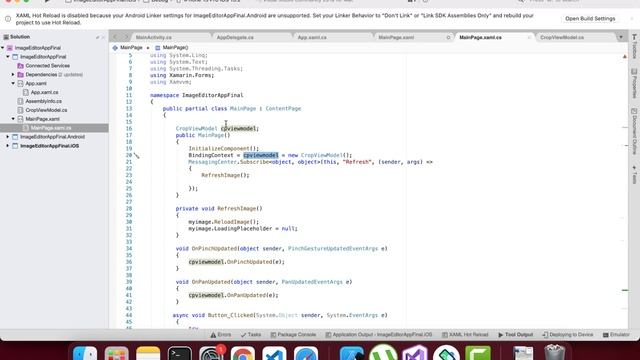Click the quick-fix screwdriver icon on line 20

(137, 156)
